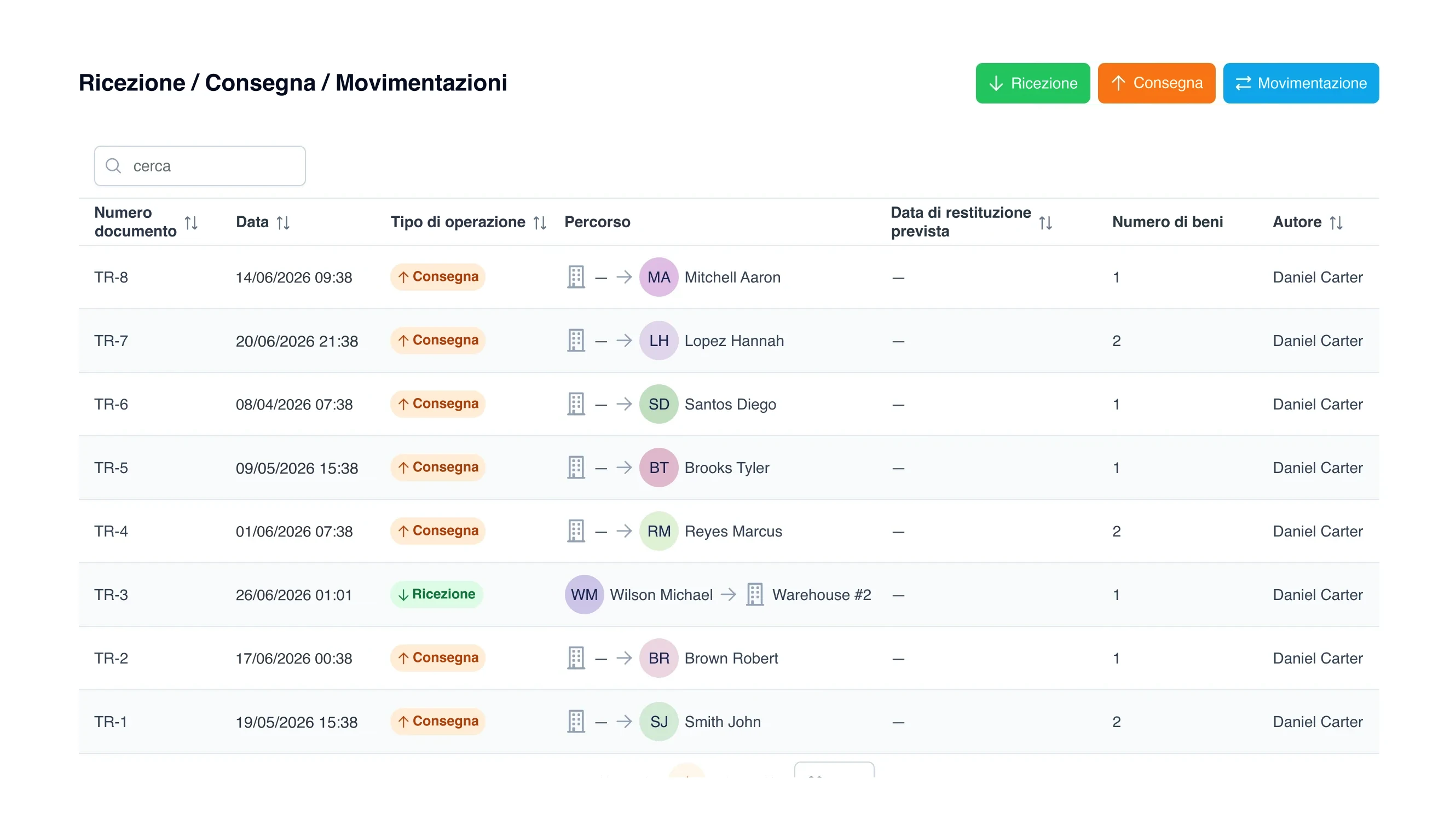The height and width of the screenshot is (819, 1456).
Task: Click warehouse building icon in TR-3 row
Action: (755, 595)
